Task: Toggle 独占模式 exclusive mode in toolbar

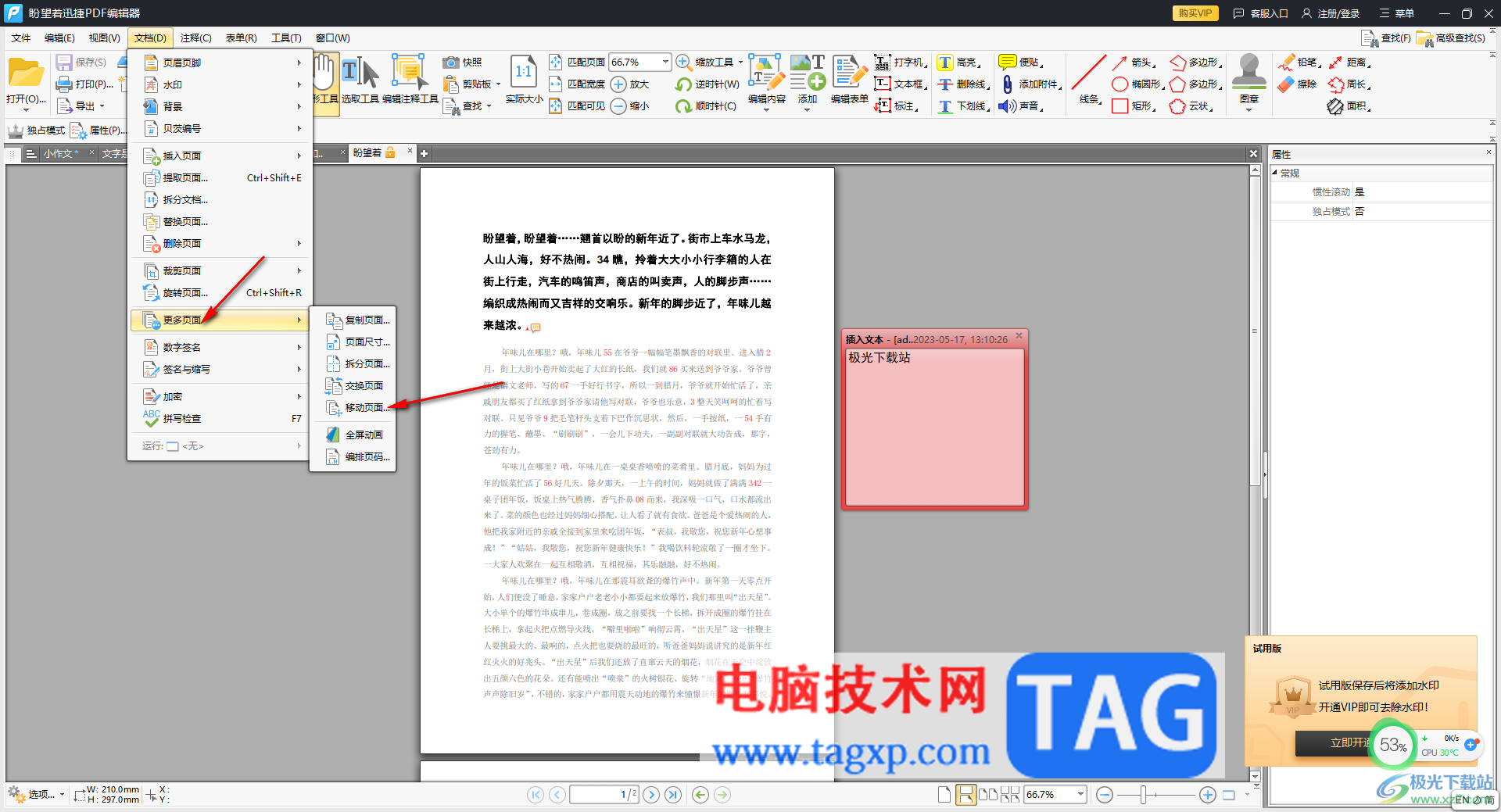Action: coord(37,131)
